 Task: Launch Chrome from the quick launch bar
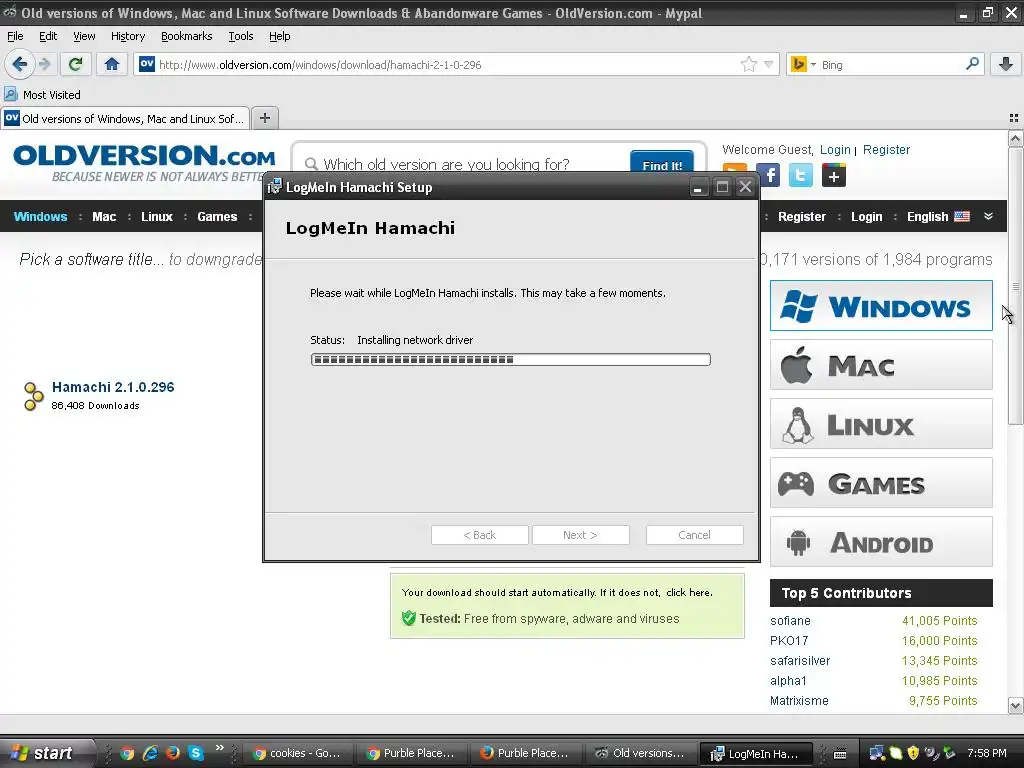127,753
